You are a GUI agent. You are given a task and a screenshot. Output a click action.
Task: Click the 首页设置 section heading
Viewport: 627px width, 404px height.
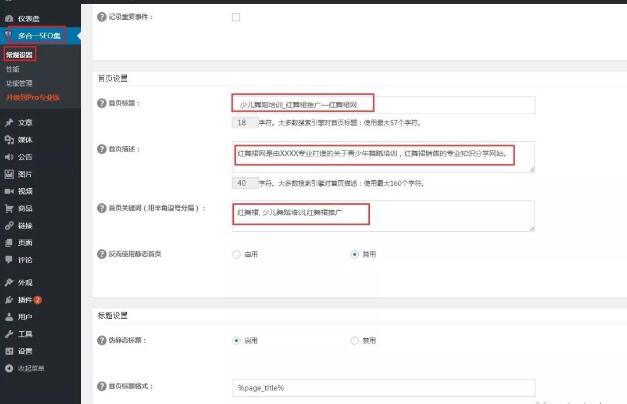tap(113, 78)
